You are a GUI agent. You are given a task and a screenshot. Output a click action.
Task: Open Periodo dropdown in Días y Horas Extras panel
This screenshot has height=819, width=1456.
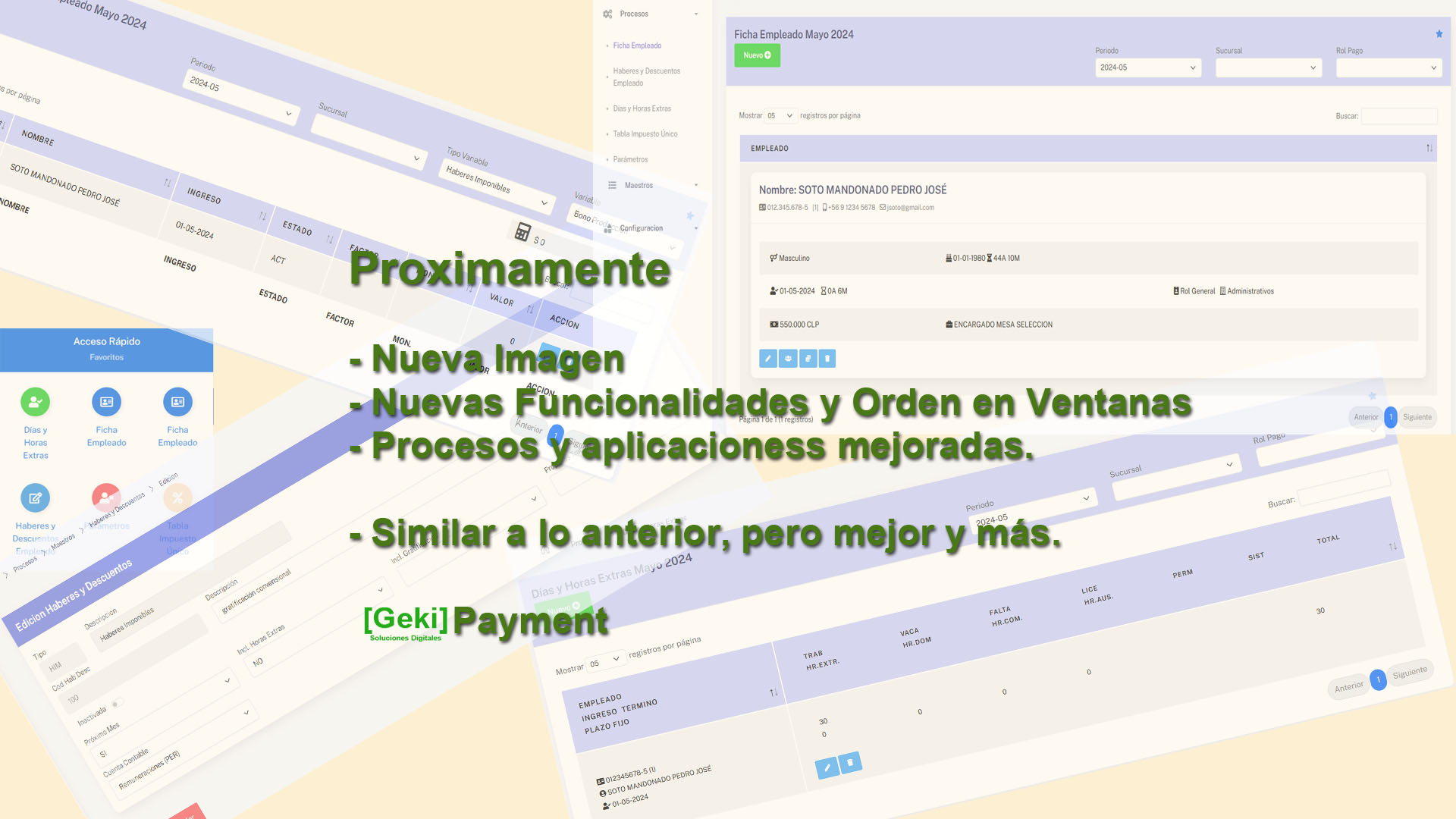point(1033,510)
